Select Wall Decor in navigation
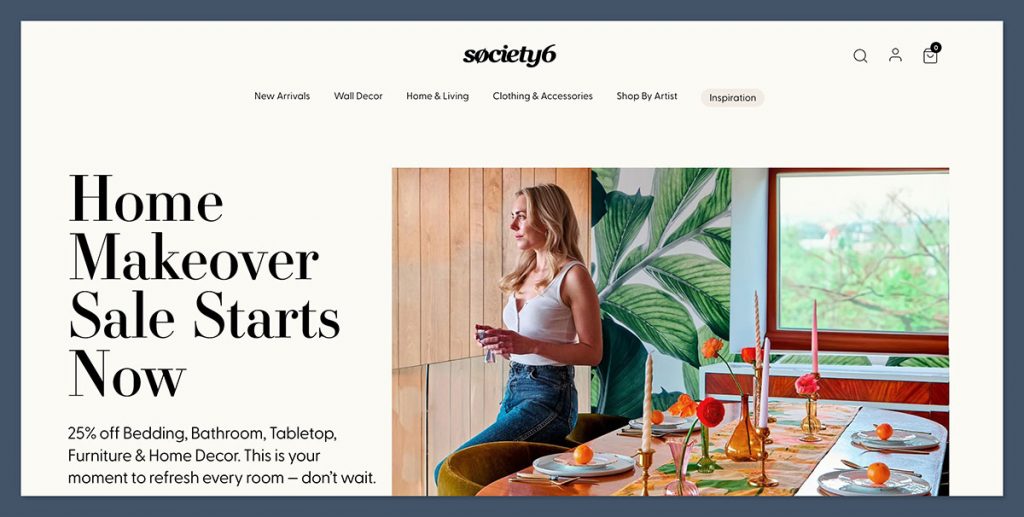 [x=358, y=96]
